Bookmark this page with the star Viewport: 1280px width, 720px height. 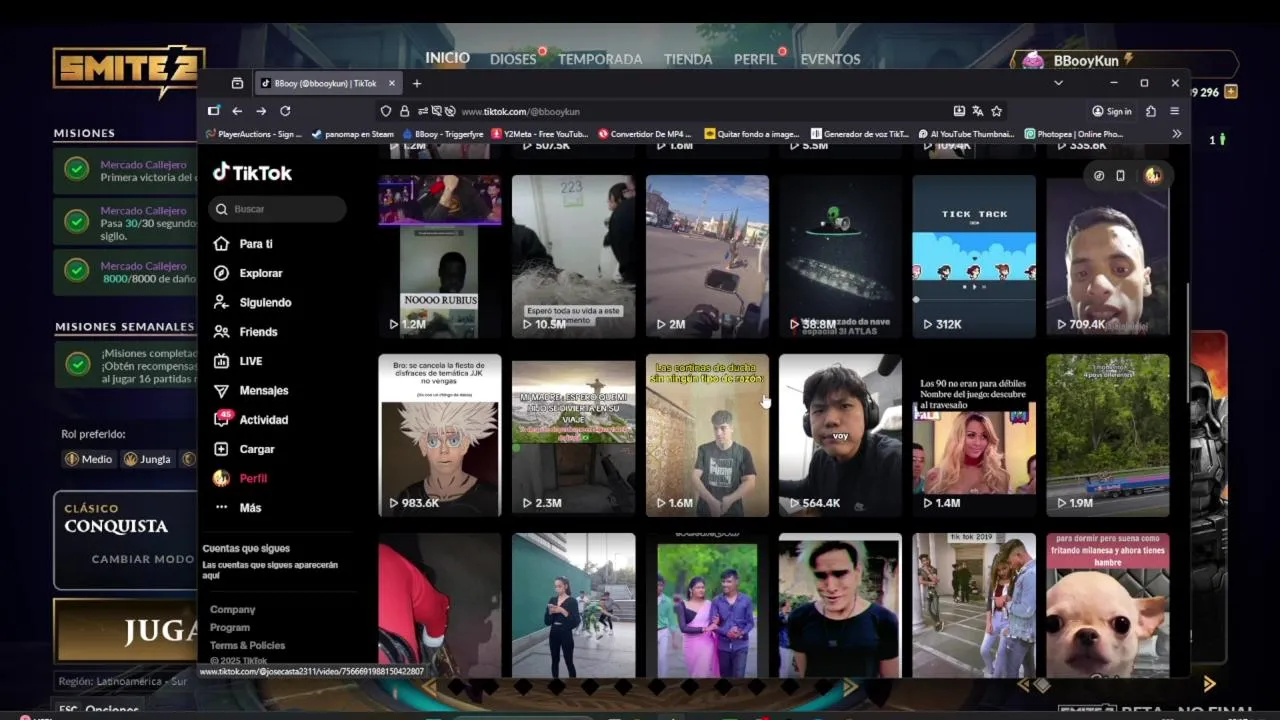[x=997, y=111]
